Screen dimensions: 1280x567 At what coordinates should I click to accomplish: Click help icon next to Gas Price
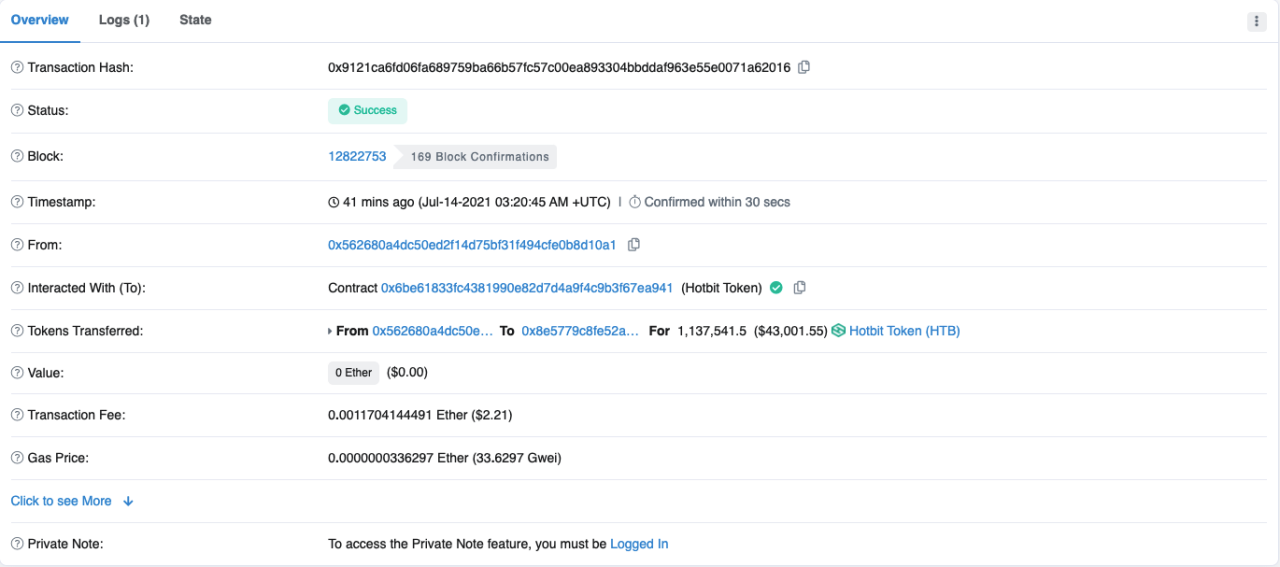tap(17, 458)
